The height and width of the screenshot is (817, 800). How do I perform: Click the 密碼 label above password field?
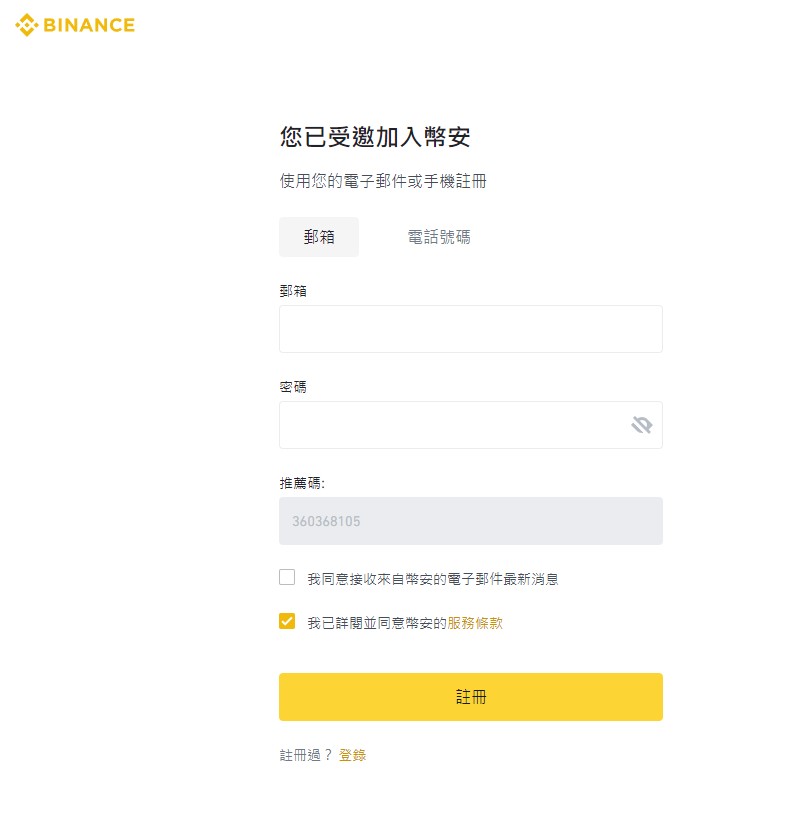[293, 387]
